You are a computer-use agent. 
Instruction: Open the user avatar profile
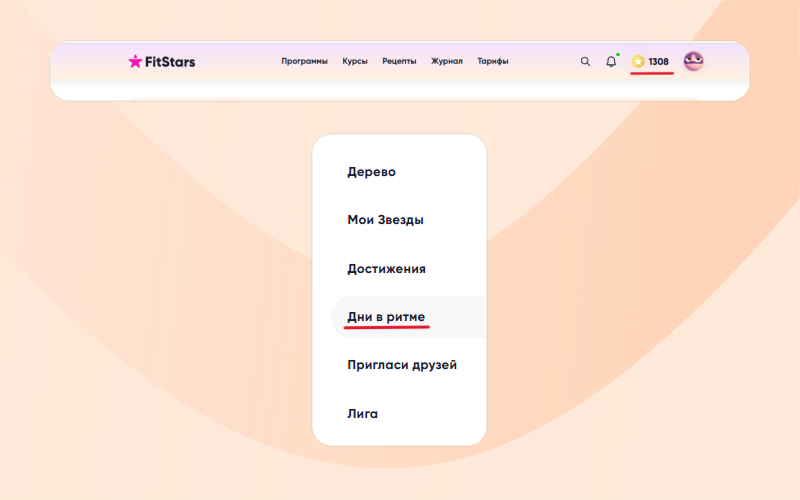click(x=693, y=61)
